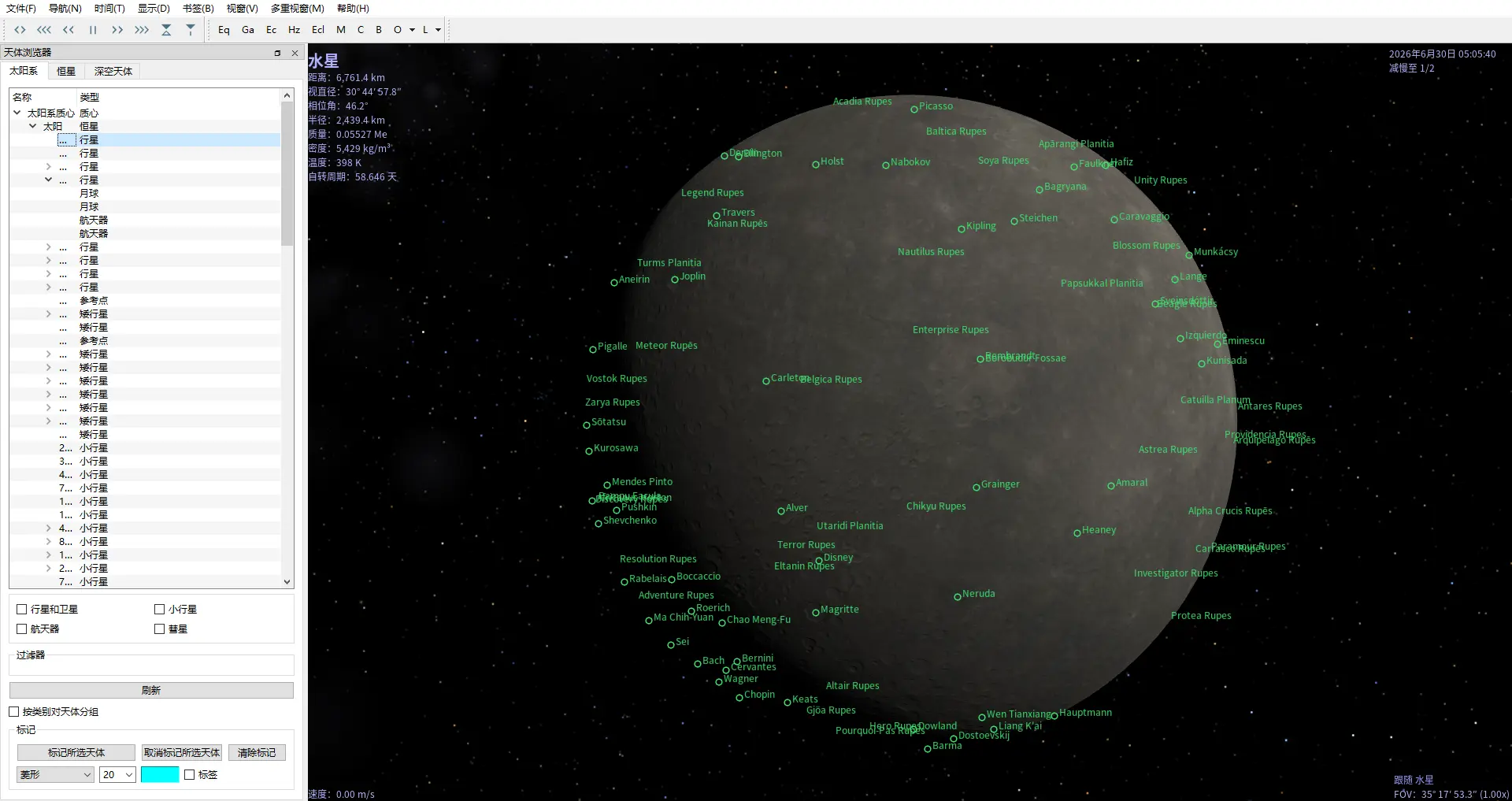Open the dropdown arrow next to L
The image size is (1512, 801).
point(439,30)
